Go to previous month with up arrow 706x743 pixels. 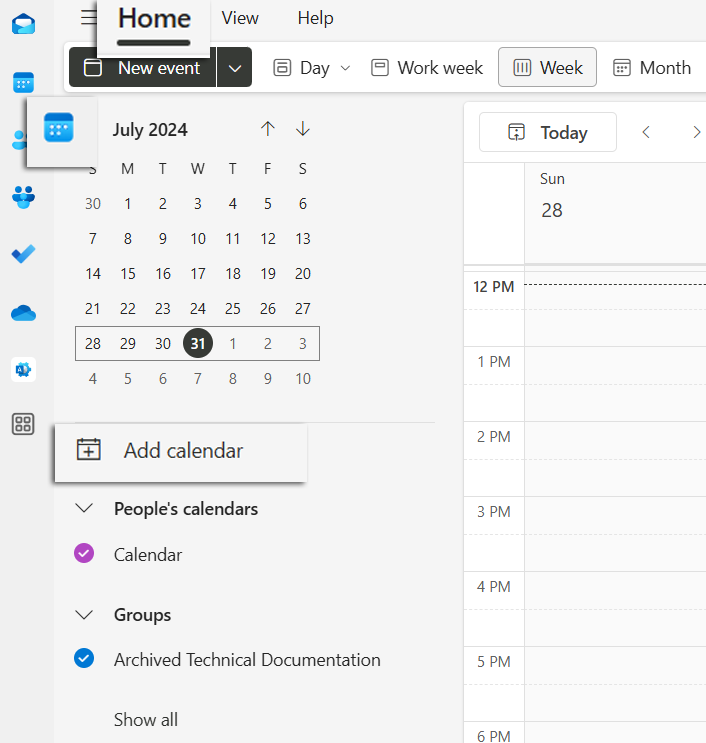coord(267,129)
